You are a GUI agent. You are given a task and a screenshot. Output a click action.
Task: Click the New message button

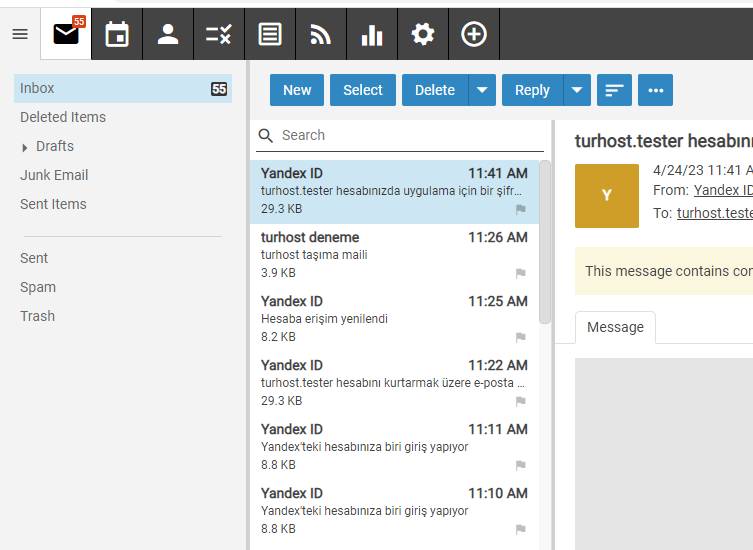pos(297,90)
